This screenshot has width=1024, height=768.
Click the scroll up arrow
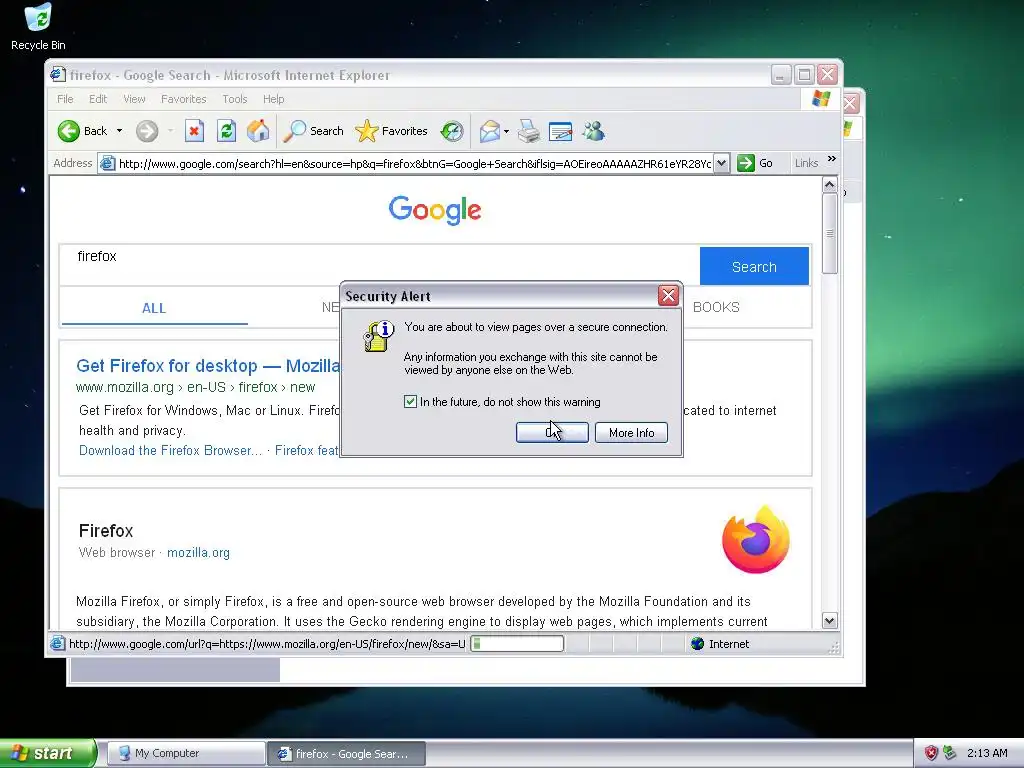tap(829, 185)
